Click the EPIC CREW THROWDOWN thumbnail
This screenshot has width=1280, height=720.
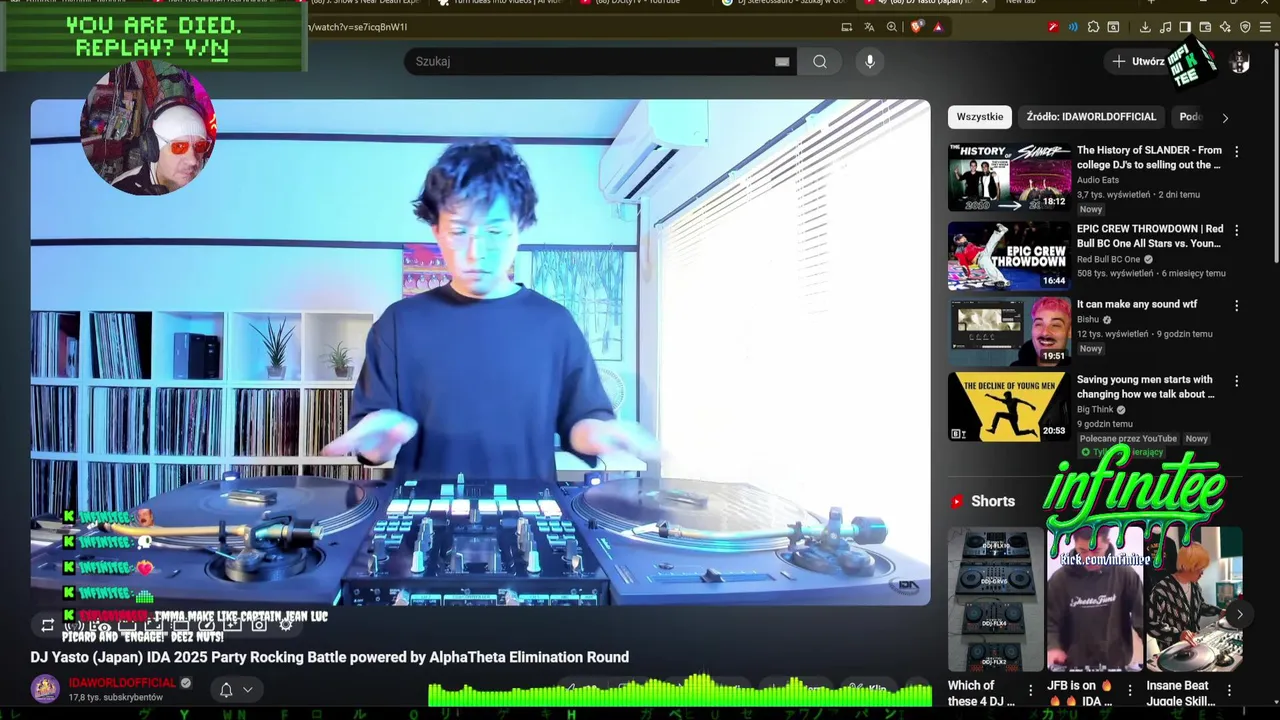point(1009,256)
